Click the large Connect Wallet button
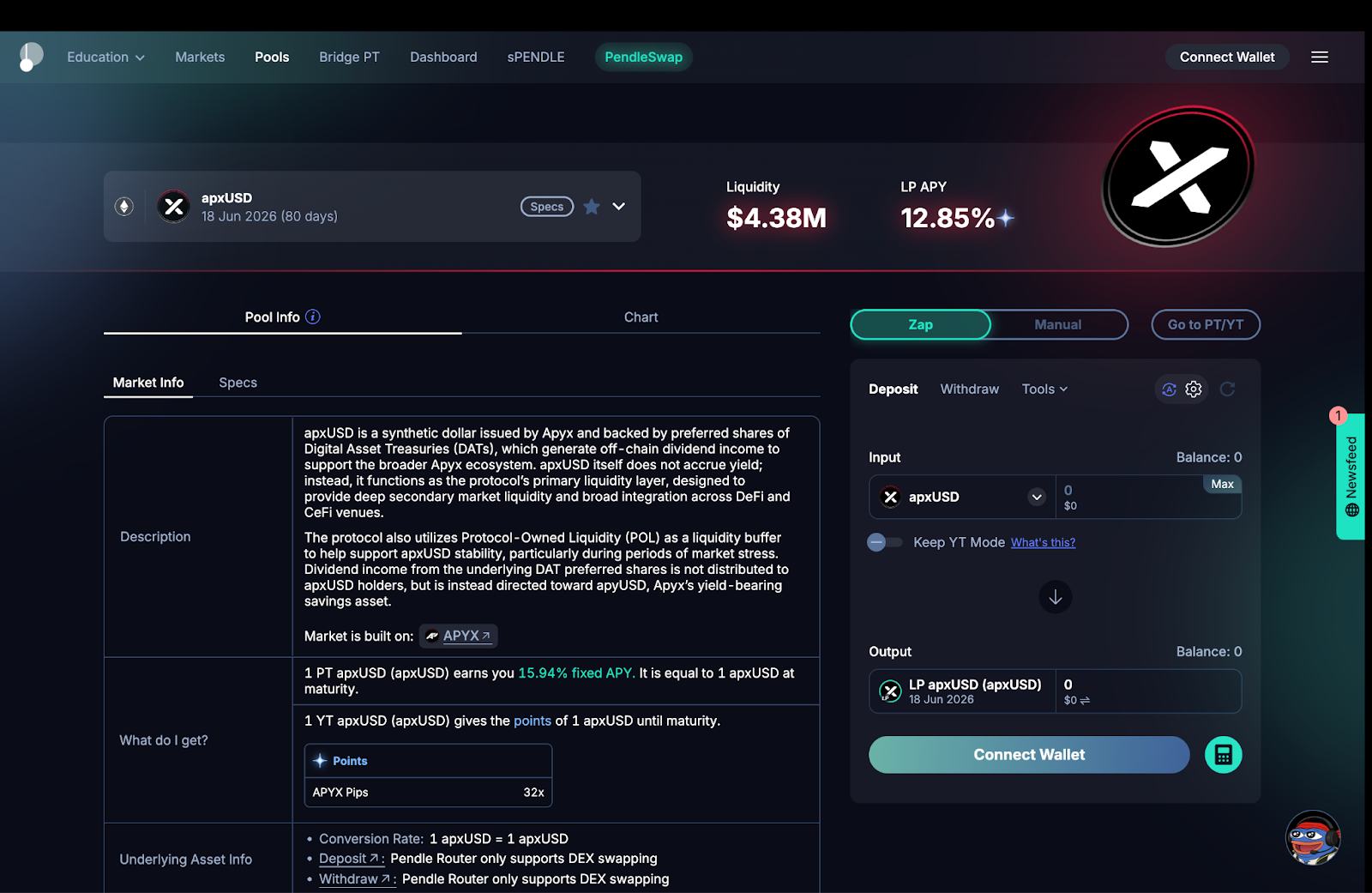Screen dimensions: 1372x893 (x=1029, y=755)
